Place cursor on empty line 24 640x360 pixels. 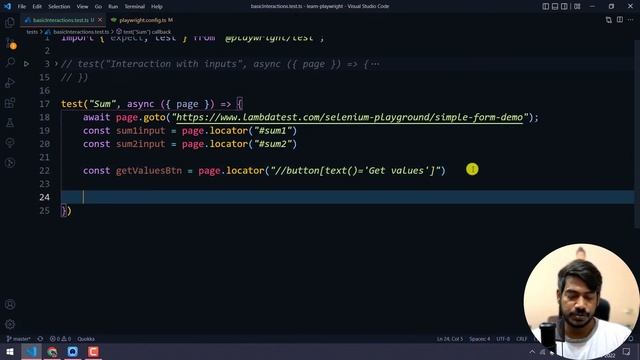coord(347,197)
